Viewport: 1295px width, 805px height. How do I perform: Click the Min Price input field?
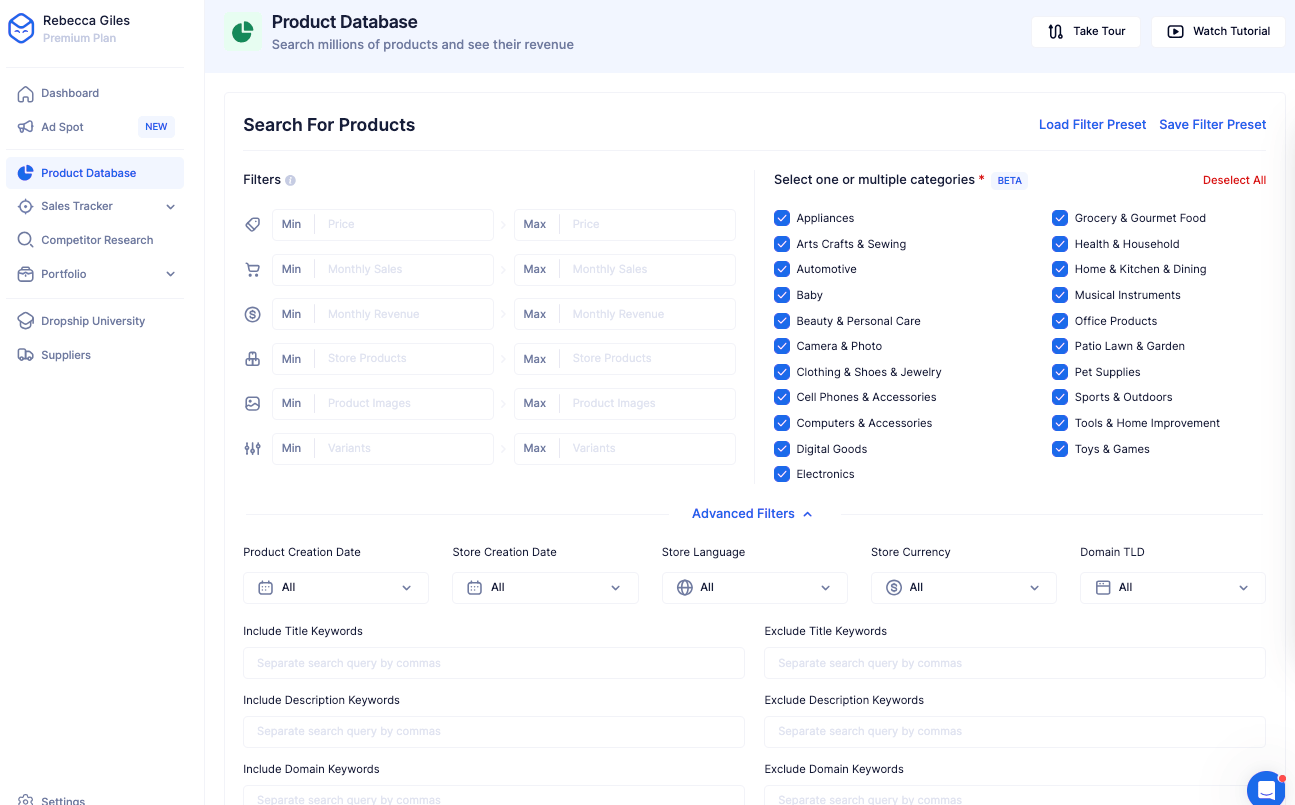click(383, 225)
